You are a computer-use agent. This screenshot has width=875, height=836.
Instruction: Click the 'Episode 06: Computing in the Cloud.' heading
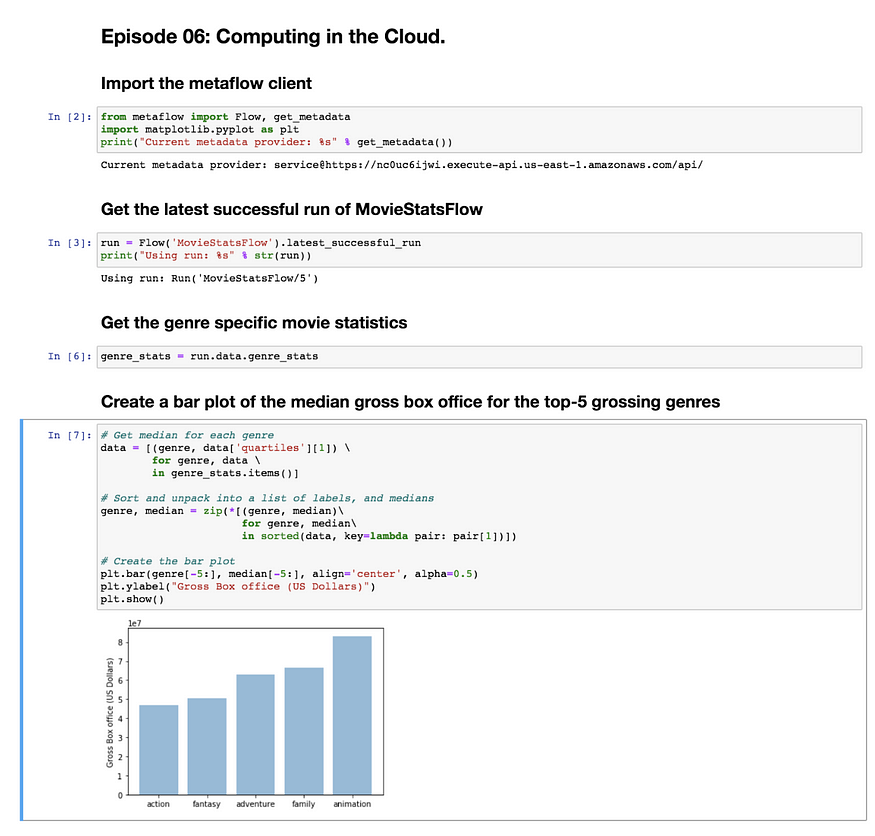click(x=273, y=37)
